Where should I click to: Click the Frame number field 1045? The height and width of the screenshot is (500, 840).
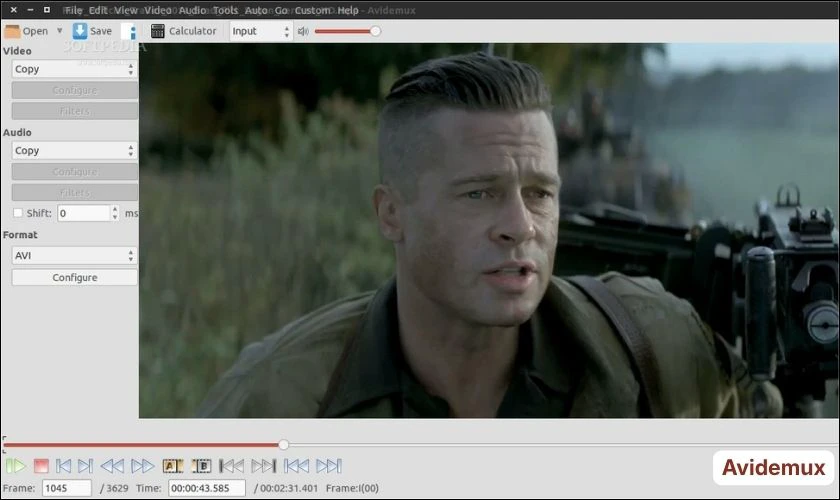tap(66, 488)
